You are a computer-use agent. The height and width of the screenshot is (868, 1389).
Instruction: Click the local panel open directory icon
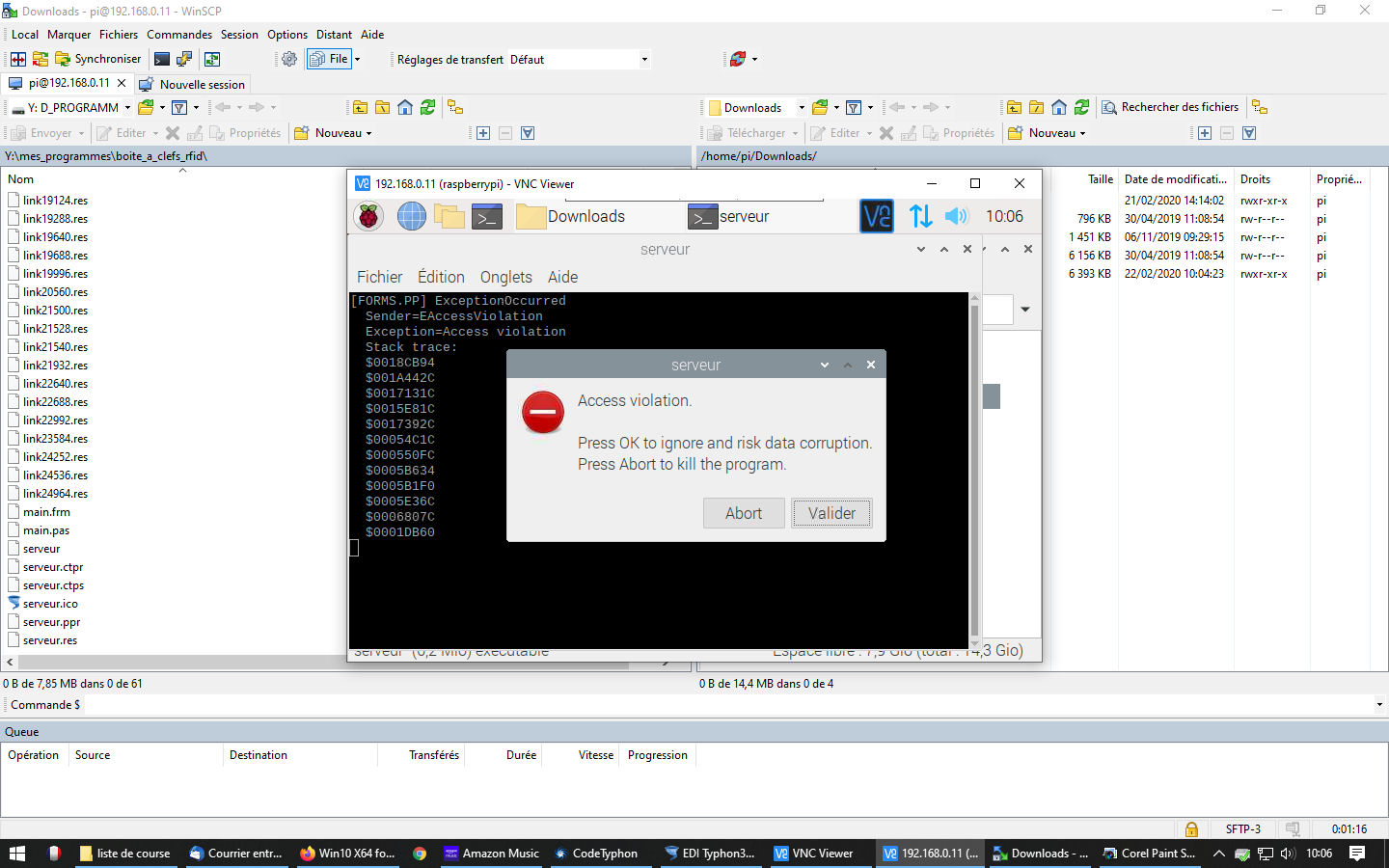click(147, 107)
